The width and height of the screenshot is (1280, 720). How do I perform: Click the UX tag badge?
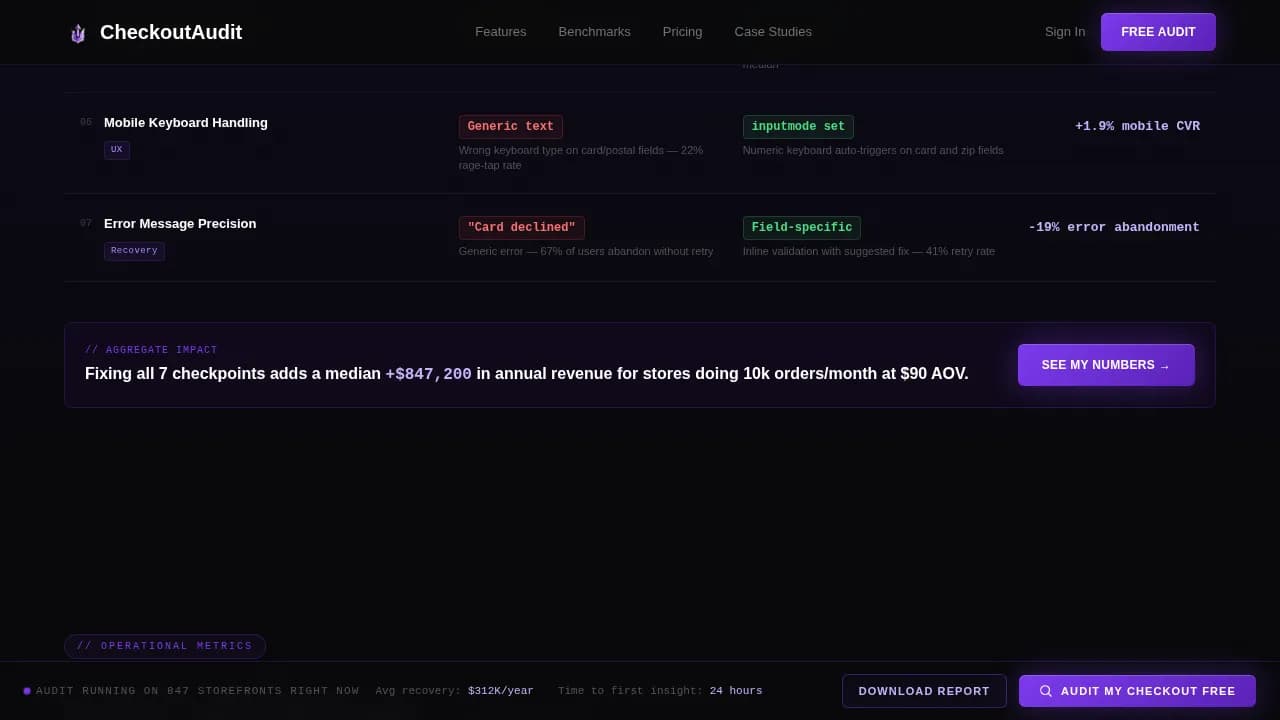(117, 150)
